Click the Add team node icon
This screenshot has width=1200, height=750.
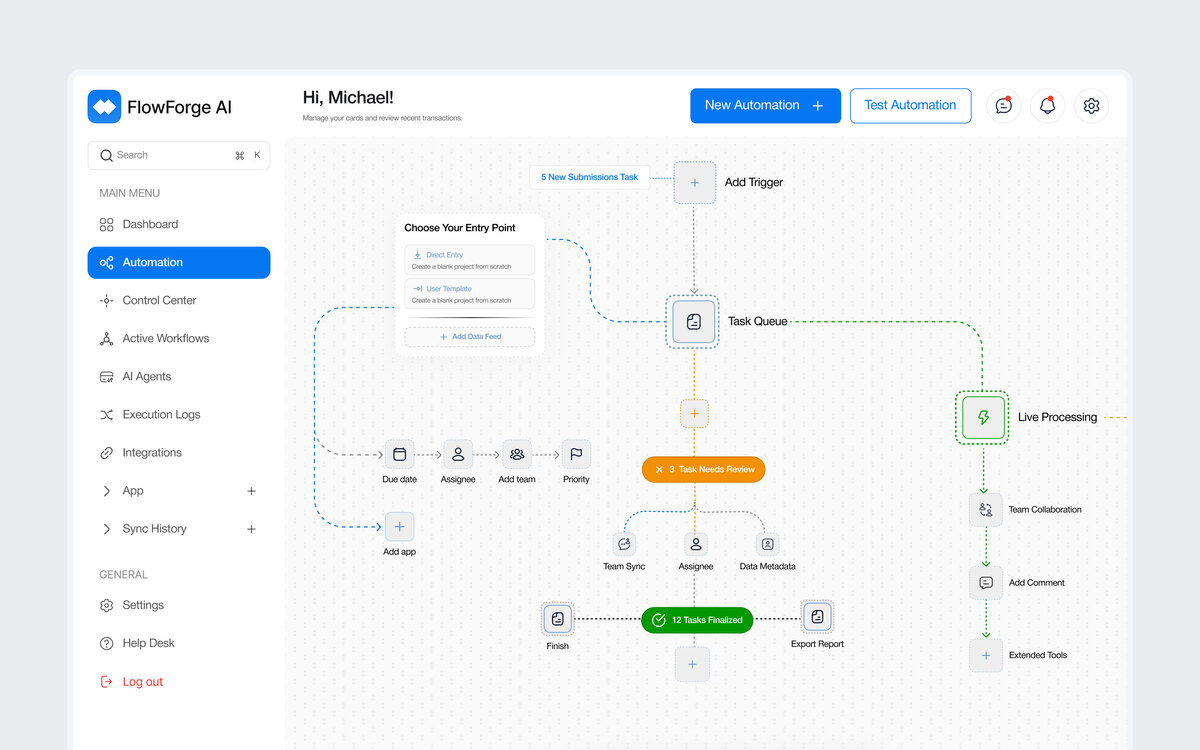[517, 454]
